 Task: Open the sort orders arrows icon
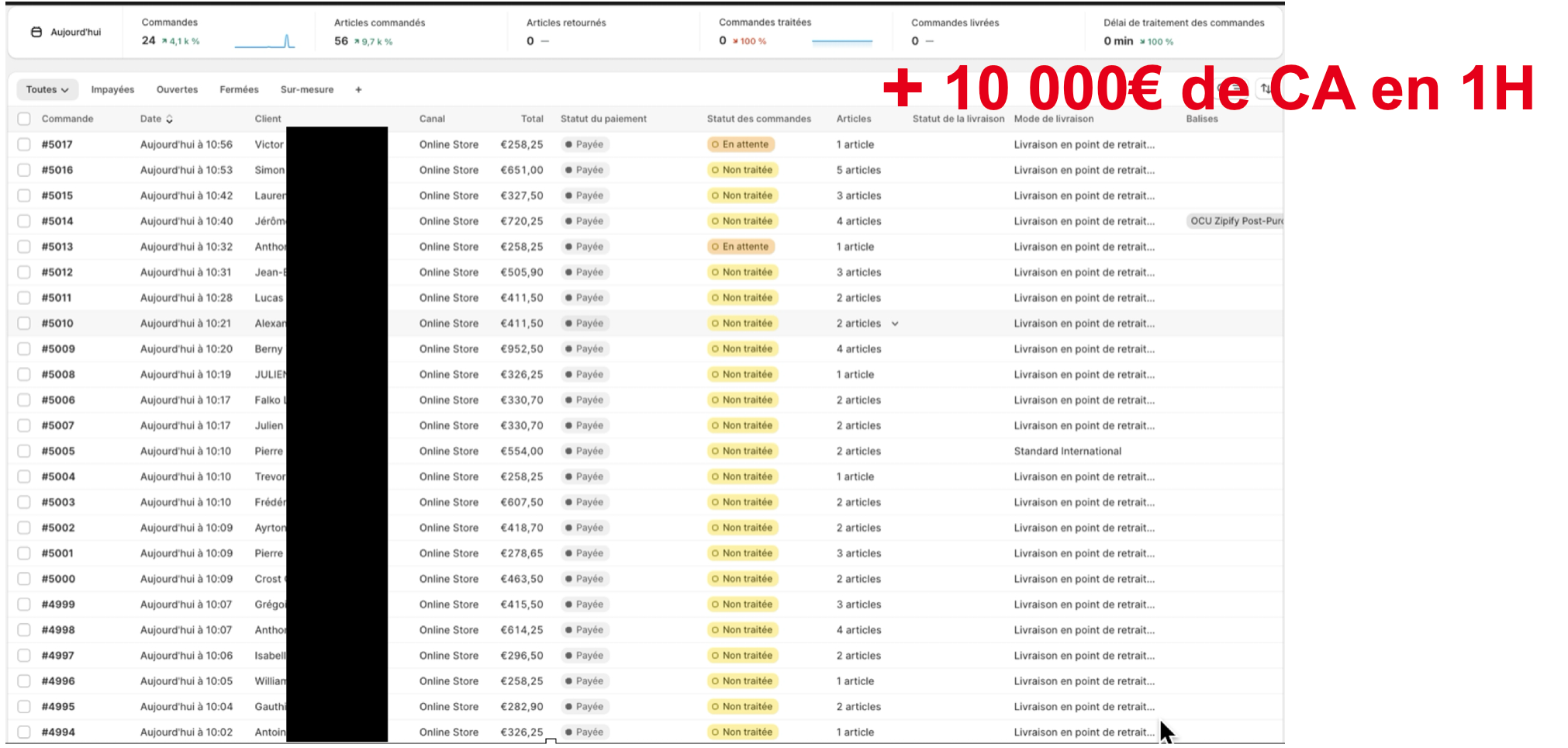coord(1265,88)
